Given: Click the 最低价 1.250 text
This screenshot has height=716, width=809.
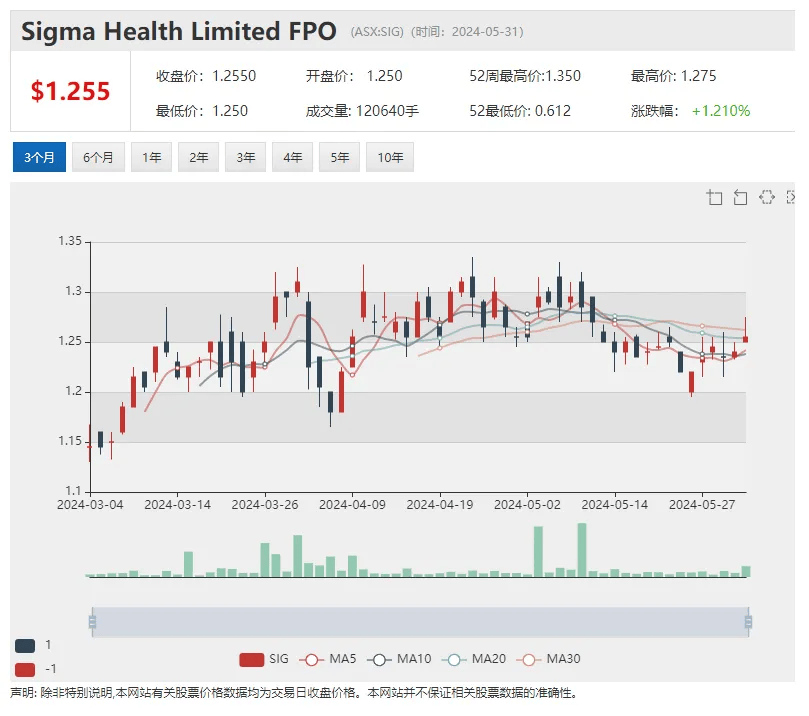Looking at the screenshot, I should (x=202, y=111).
